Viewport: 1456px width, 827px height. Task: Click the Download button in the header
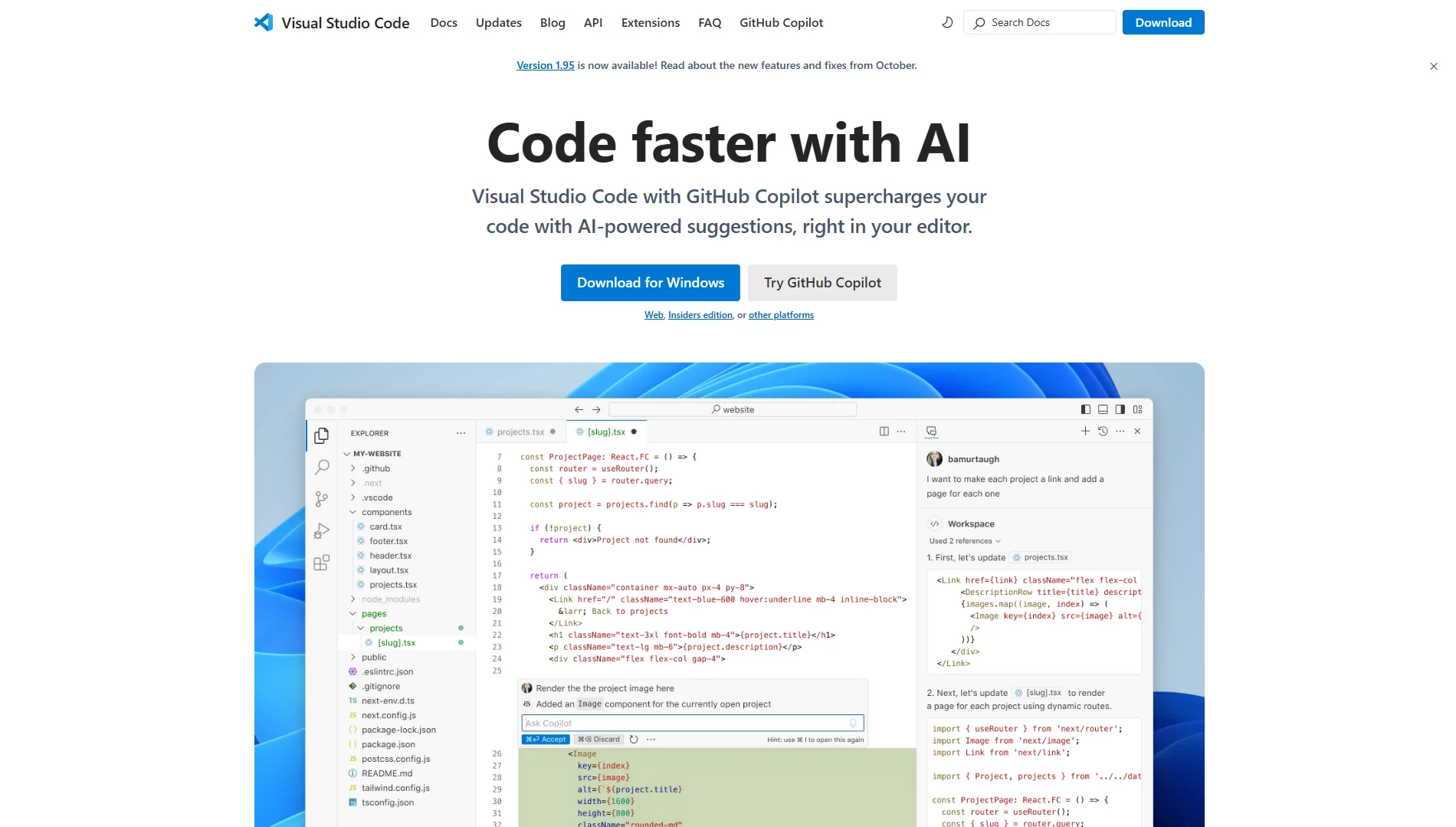click(x=1163, y=22)
